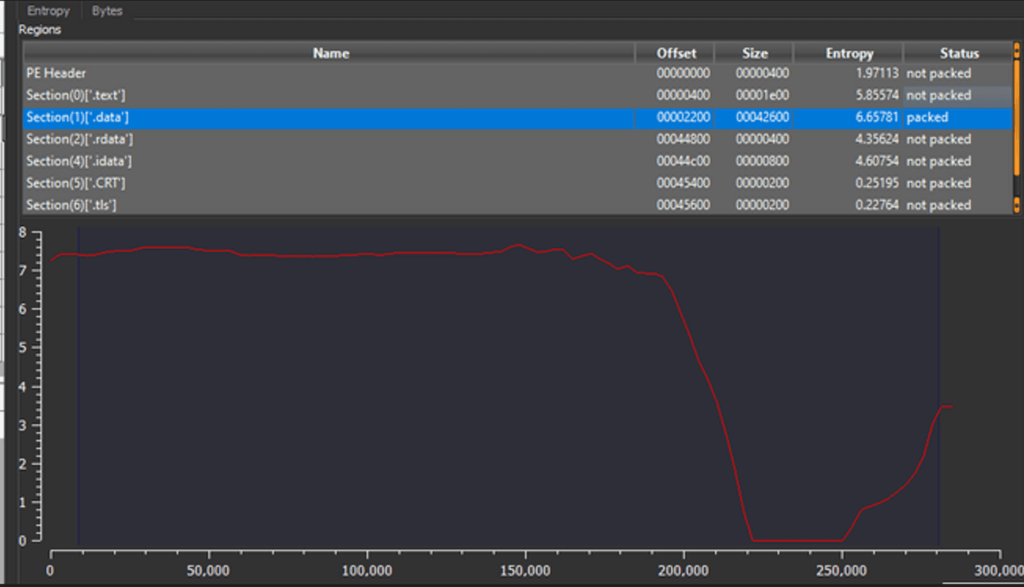
Task: Click the entropy value 4.60754
Action: point(877,161)
